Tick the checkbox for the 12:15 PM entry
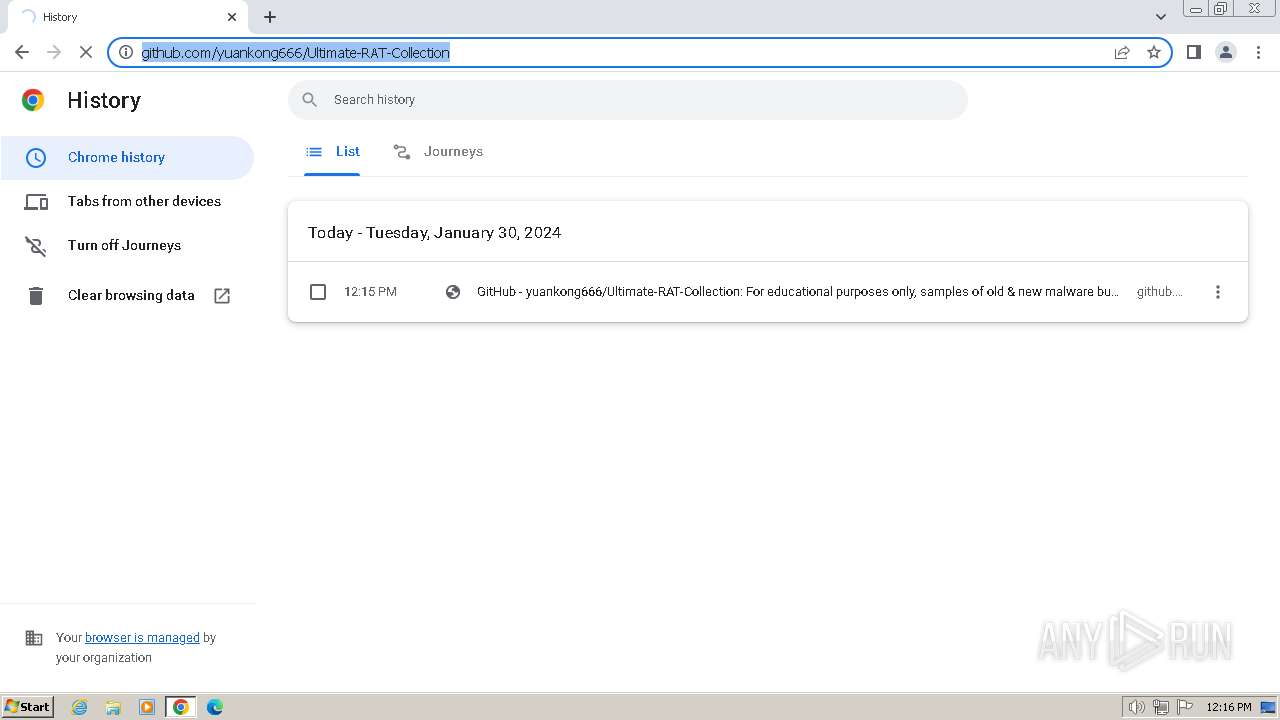Image resolution: width=1280 pixels, height=720 pixels. coord(318,292)
